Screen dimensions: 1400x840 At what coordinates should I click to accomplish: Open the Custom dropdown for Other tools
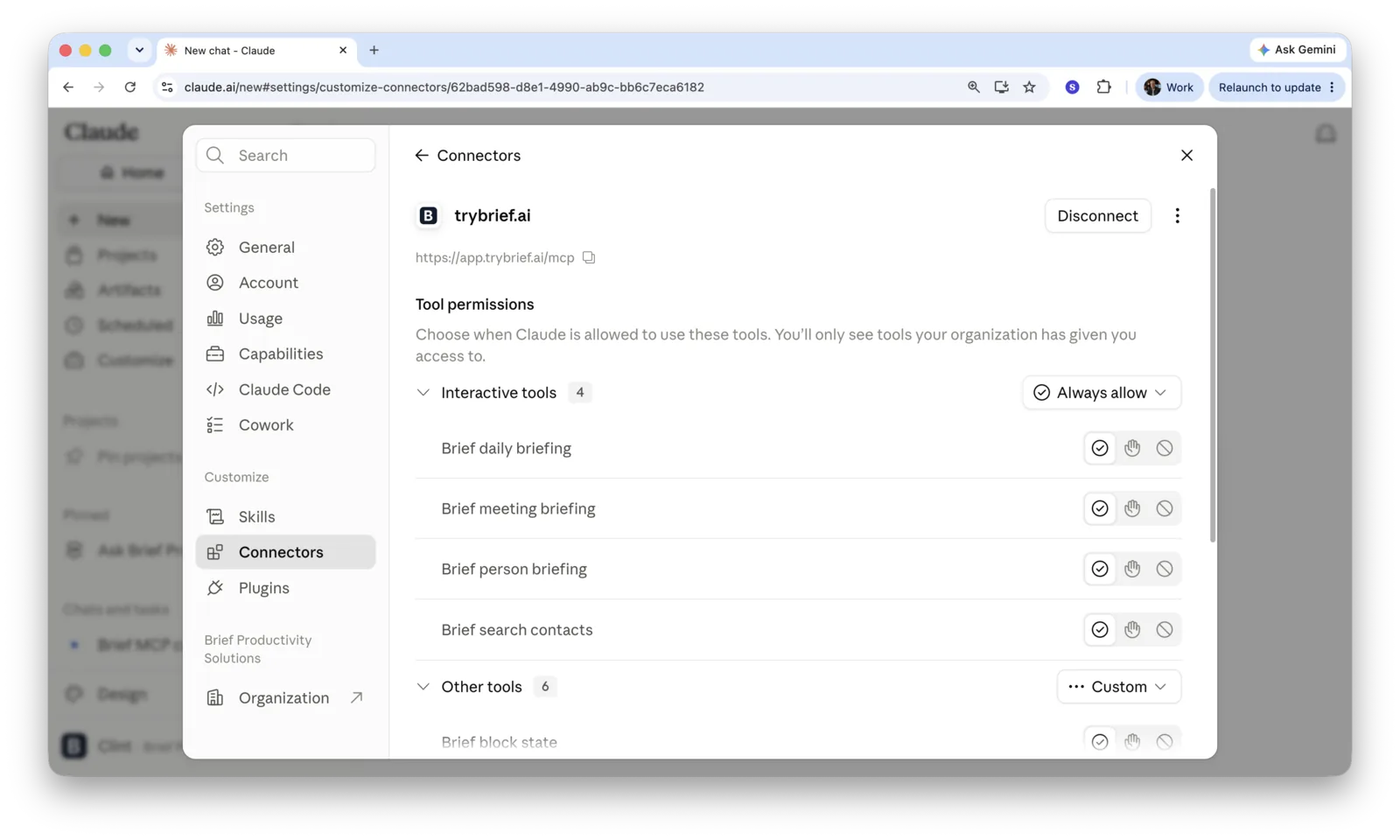pyautogui.click(x=1118, y=687)
